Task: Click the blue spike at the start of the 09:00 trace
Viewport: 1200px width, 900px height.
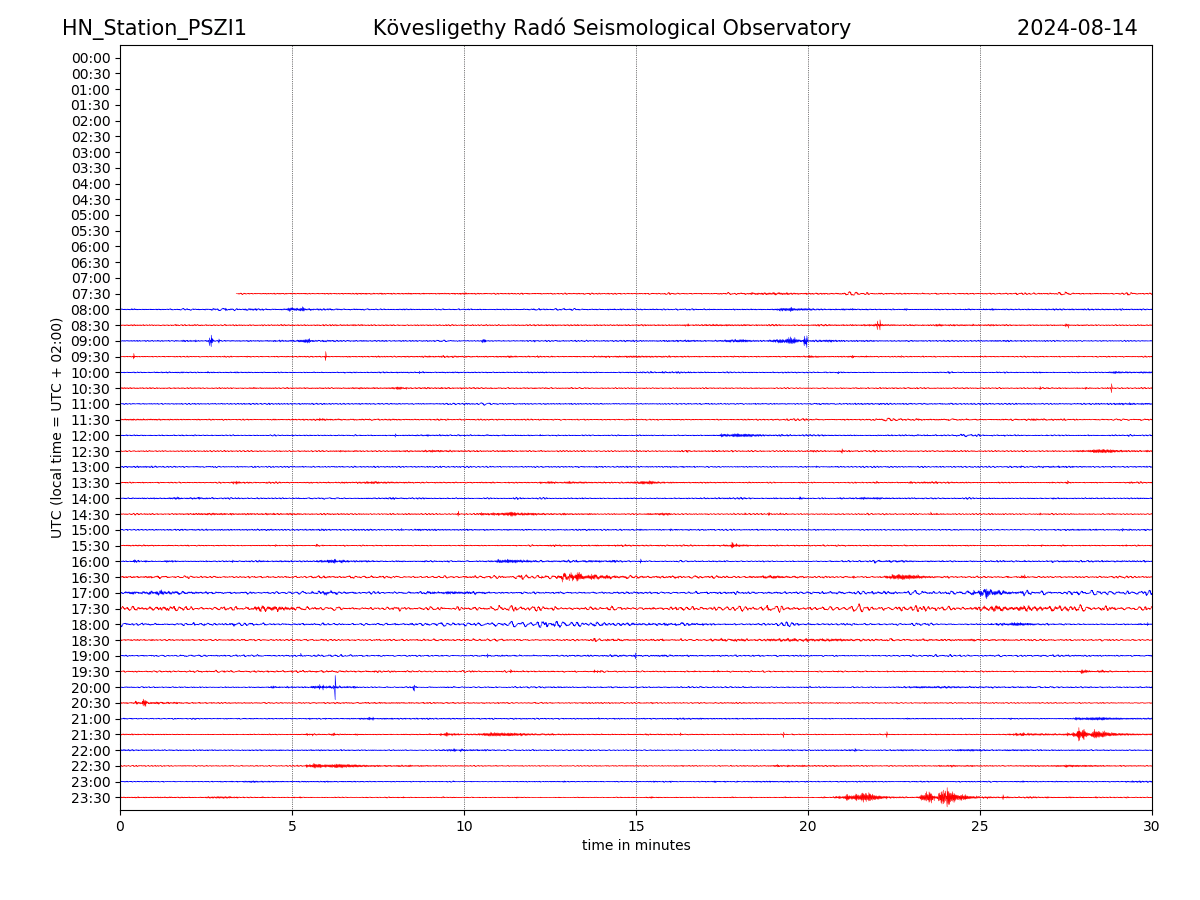Action: click(210, 341)
